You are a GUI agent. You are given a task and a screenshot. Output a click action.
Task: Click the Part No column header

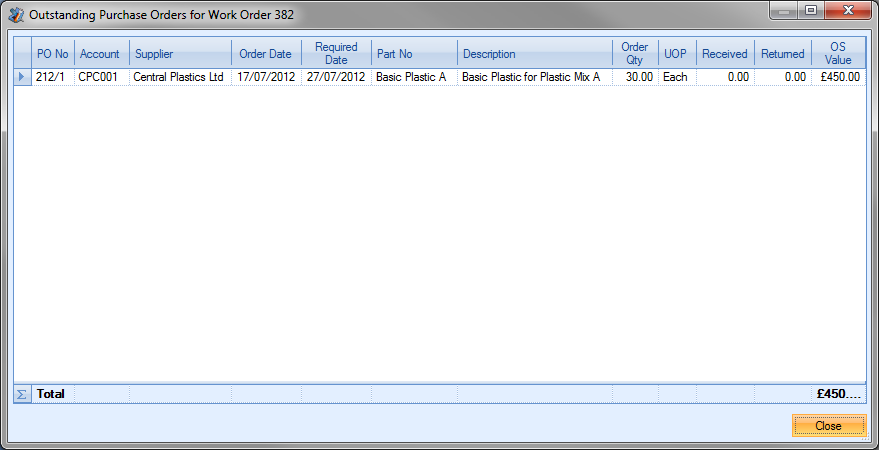pyautogui.click(x=414, y=54)
